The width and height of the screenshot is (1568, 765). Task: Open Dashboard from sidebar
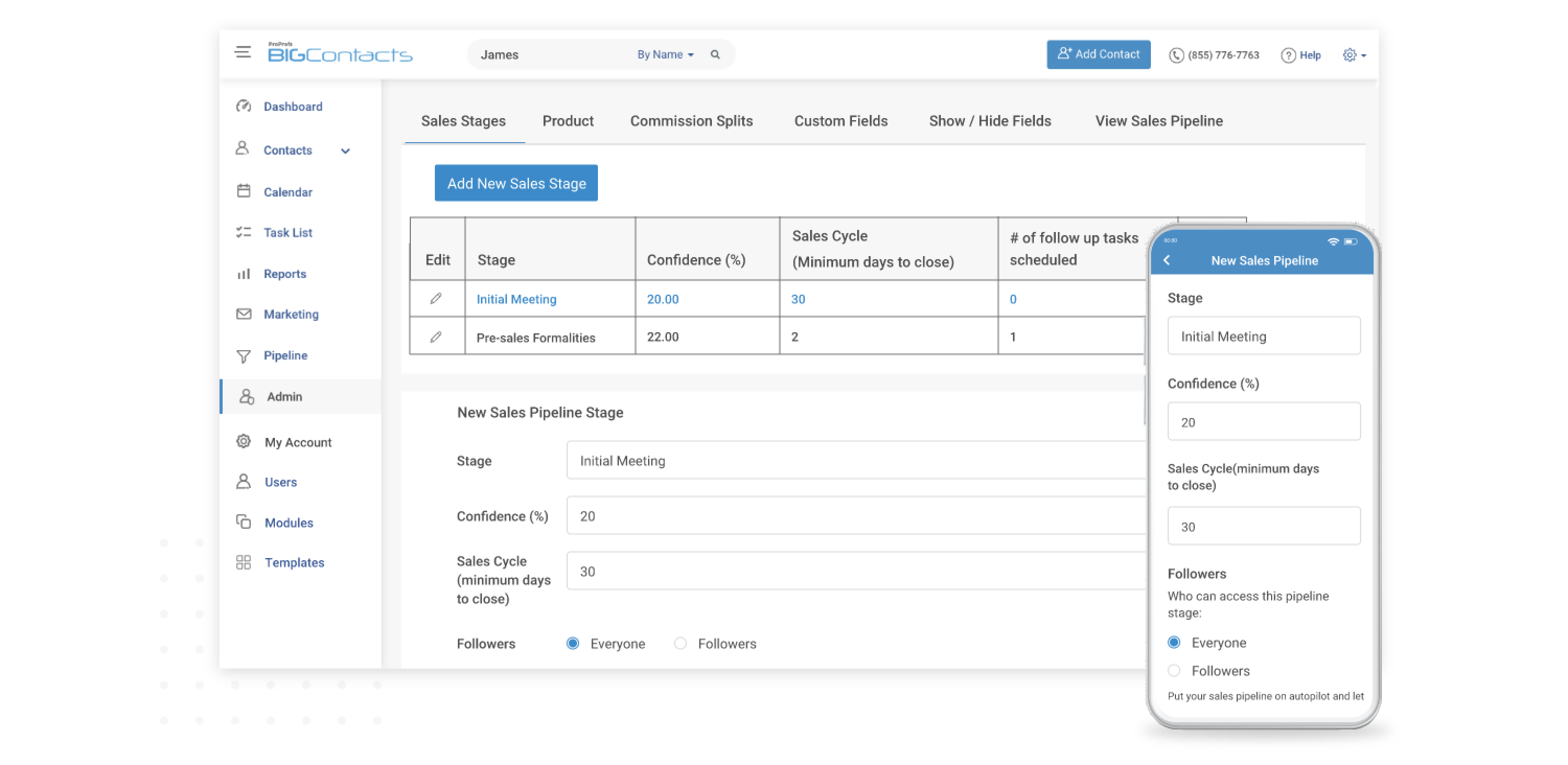pyautogui.click(x=293, y=107)
